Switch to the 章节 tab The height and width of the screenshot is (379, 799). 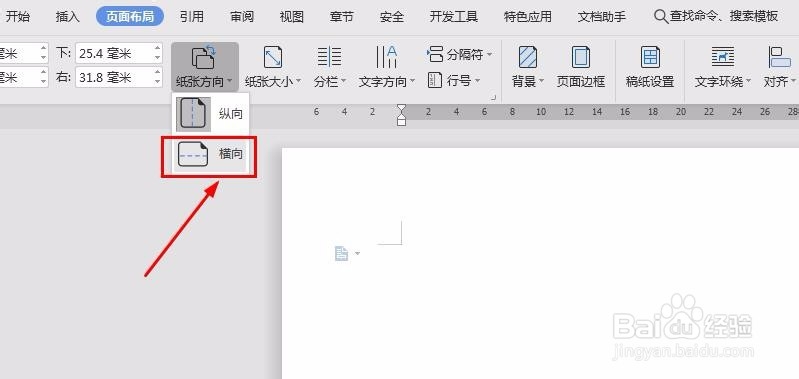click(x=341, y=16)
